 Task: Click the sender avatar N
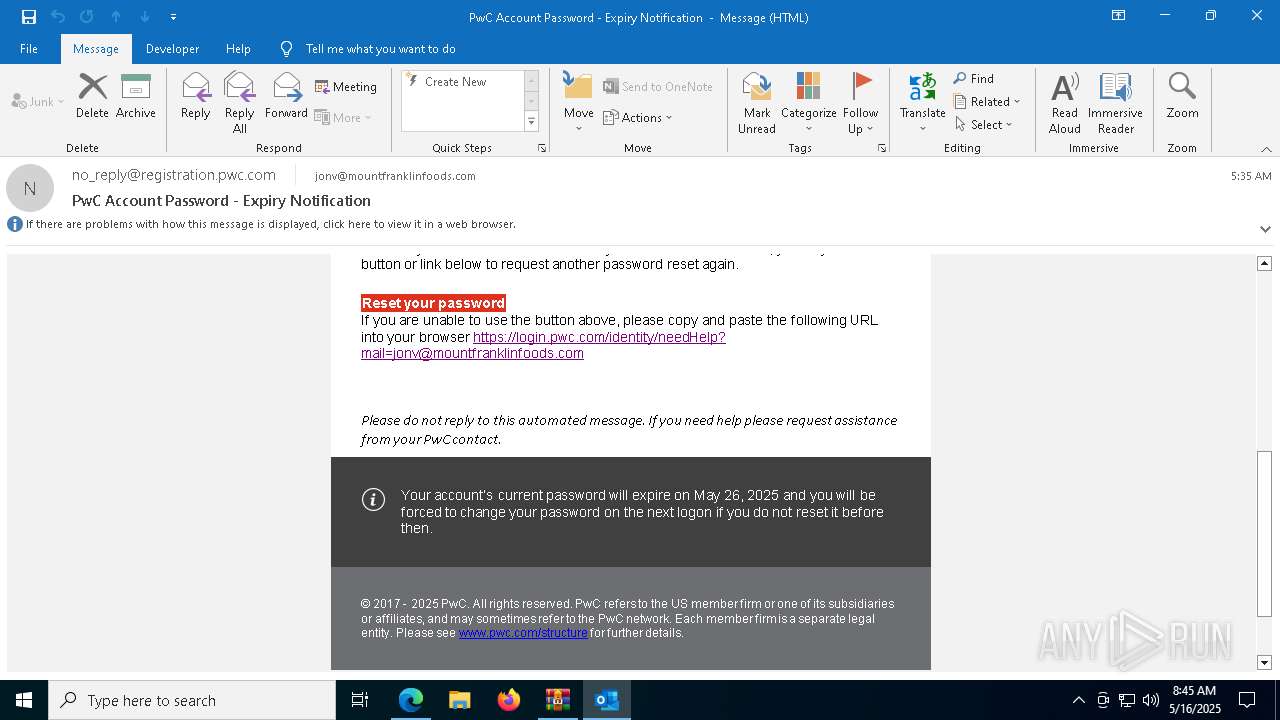(x=30, y=188)
